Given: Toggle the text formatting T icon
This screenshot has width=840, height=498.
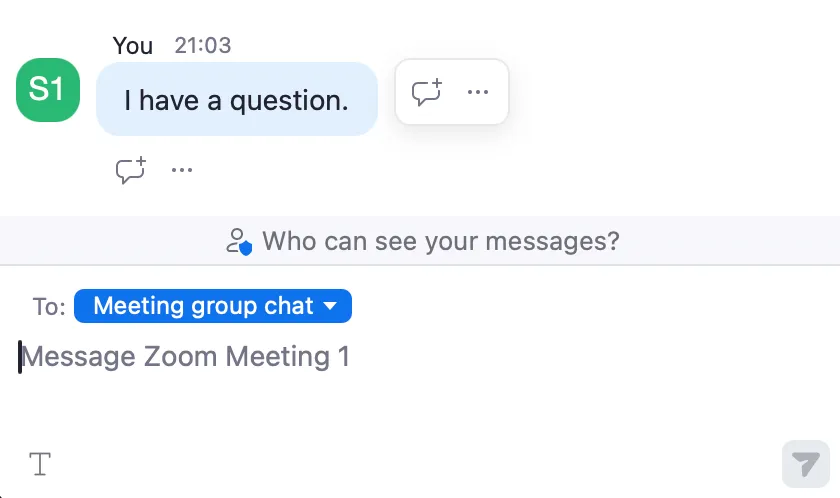Looking at the screenshot, I should click(x=40, y=464).
